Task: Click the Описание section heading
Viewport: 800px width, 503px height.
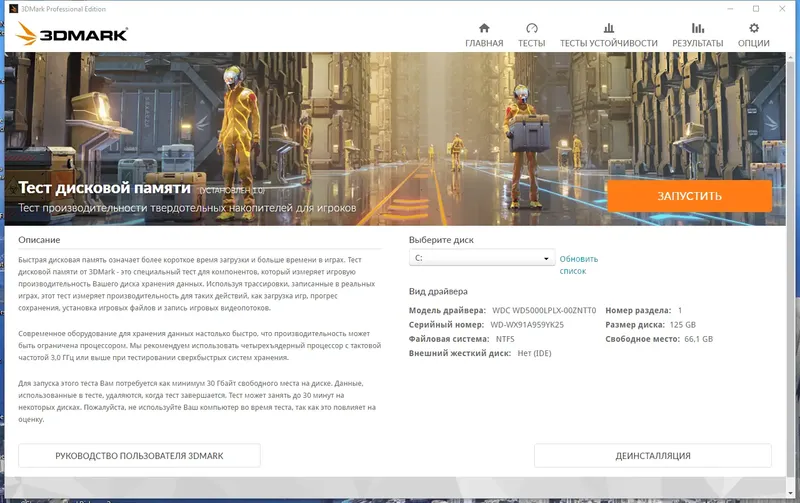Action: tap(39, 240)
